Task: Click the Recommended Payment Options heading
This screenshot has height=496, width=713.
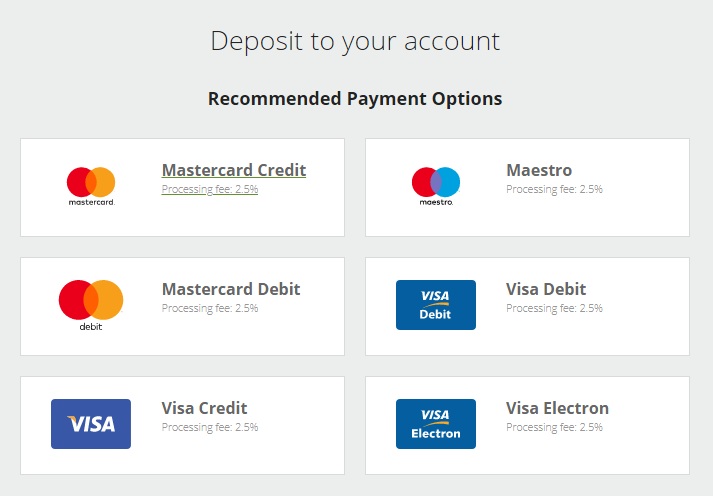Action: [355, 99]
